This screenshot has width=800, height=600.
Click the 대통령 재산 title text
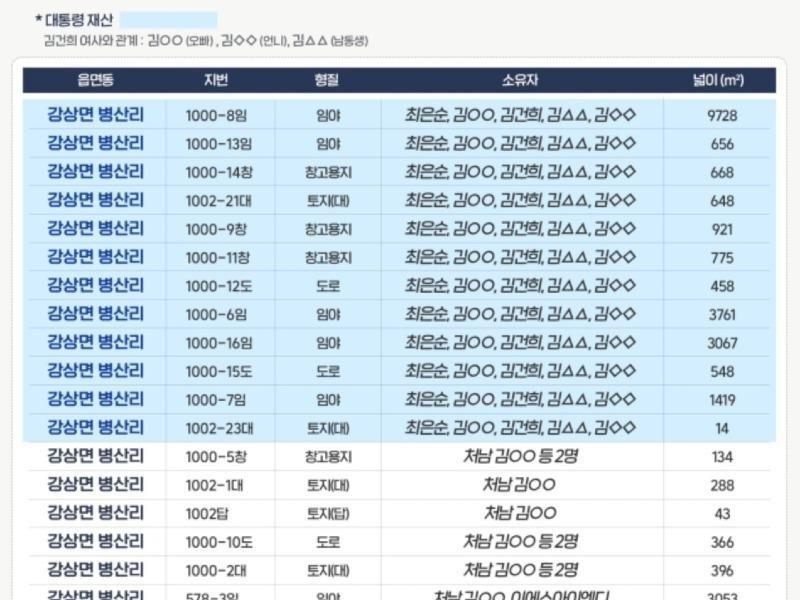click(x=78, y=20)
